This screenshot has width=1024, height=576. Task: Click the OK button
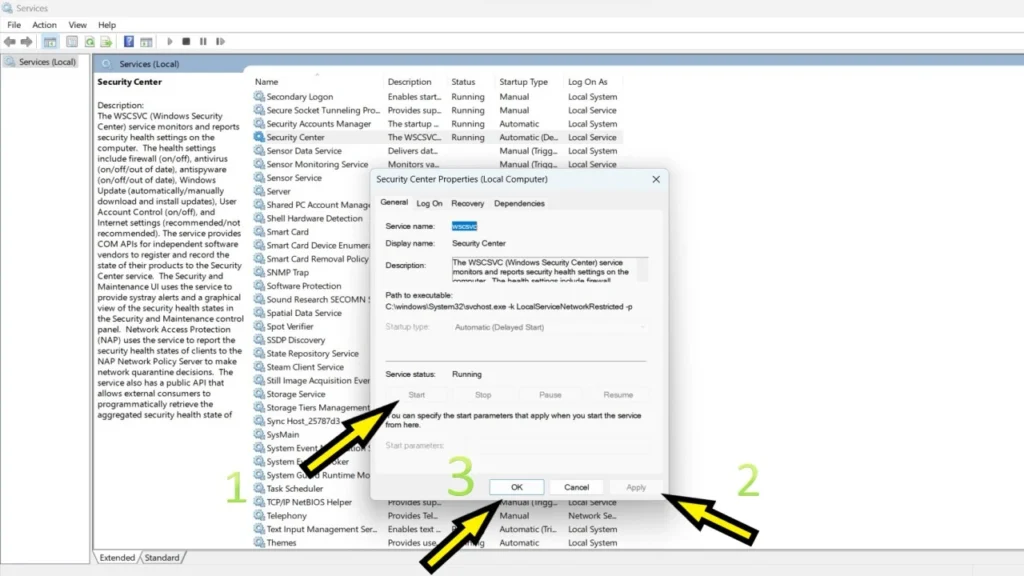pos(517,487)
